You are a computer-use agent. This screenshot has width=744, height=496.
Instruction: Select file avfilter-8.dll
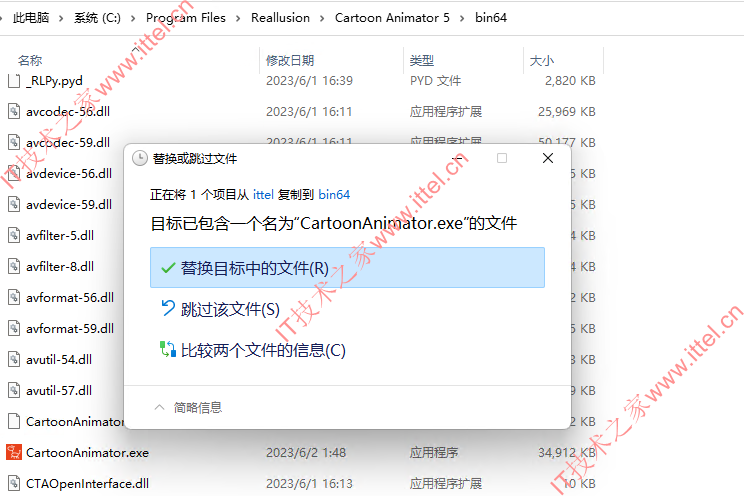(60, 267)
